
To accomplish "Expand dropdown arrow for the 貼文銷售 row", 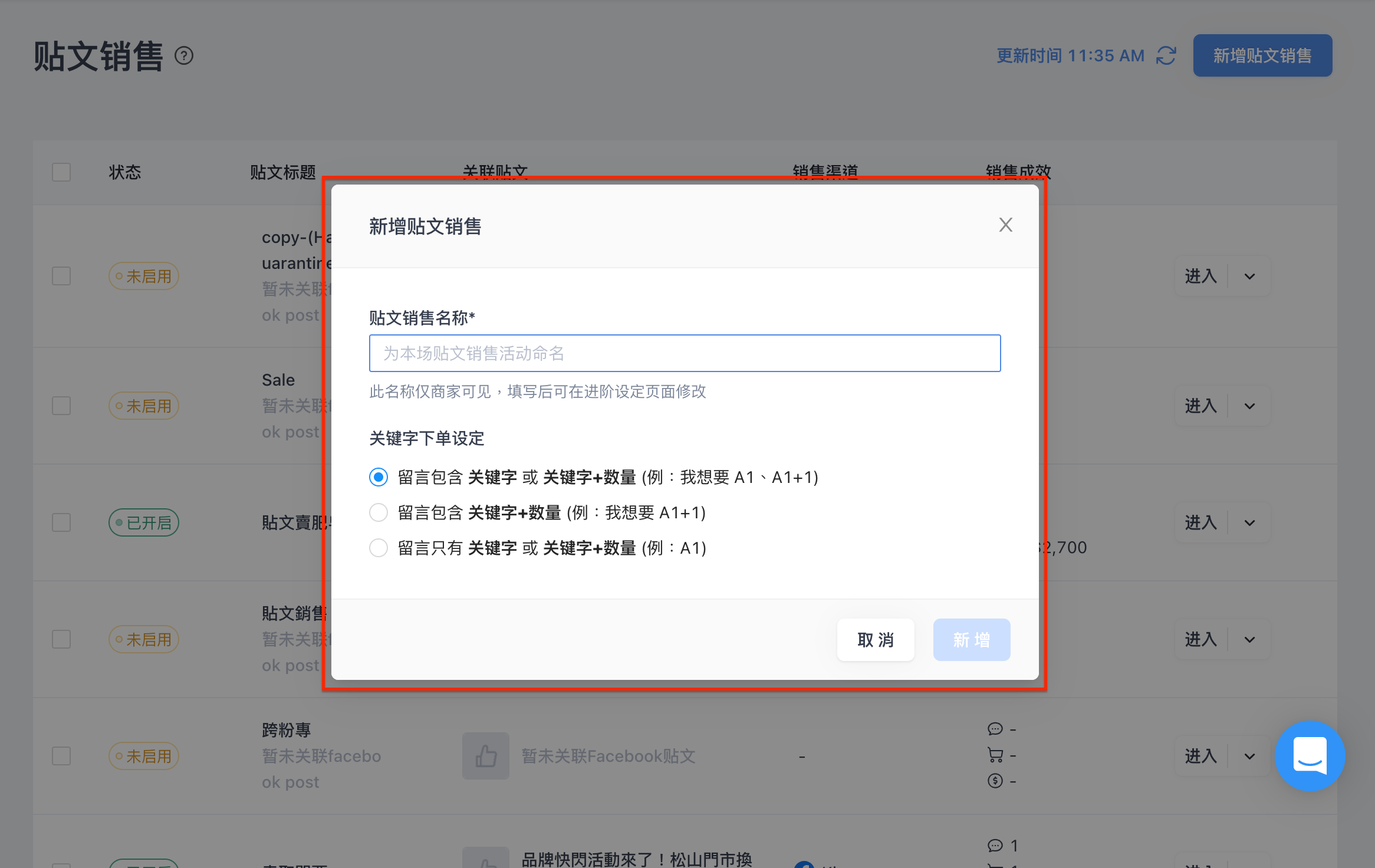I will 1249,639.
